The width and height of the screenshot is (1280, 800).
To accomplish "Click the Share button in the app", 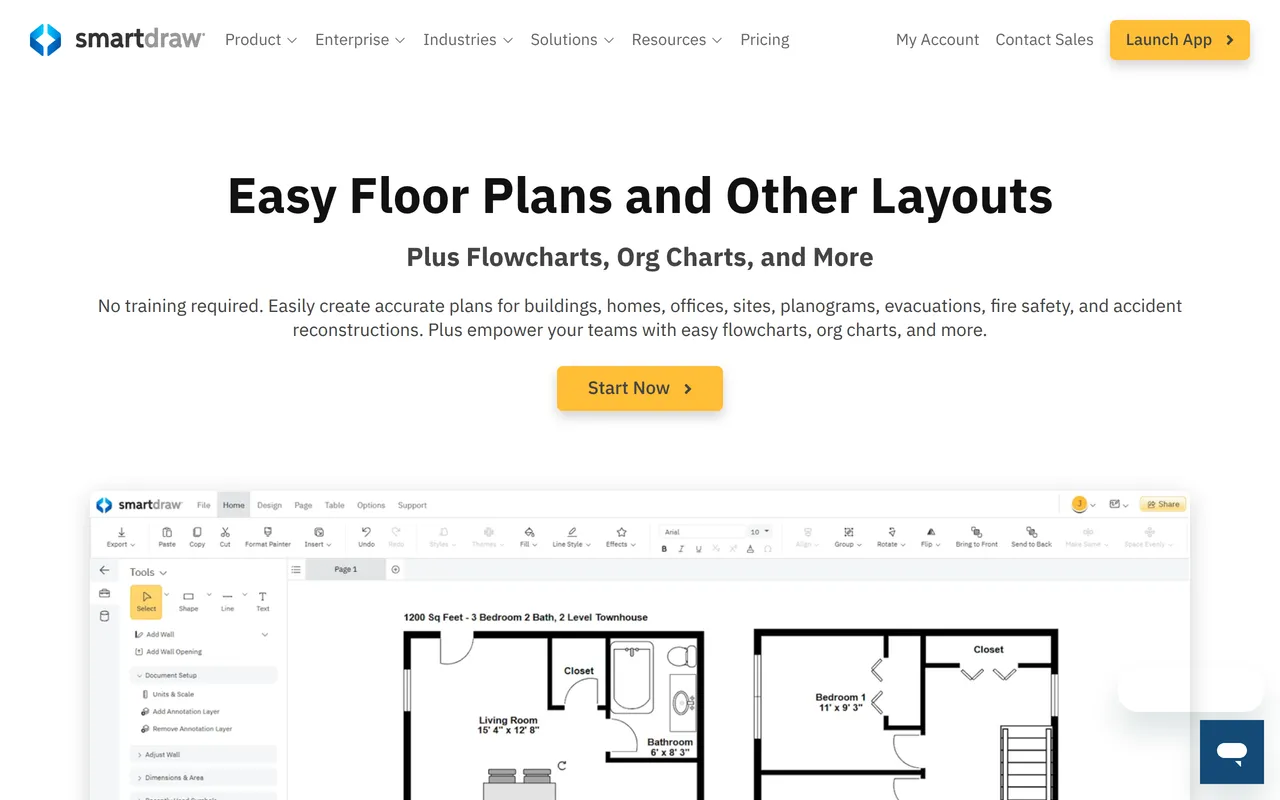I will [1163, 505].
